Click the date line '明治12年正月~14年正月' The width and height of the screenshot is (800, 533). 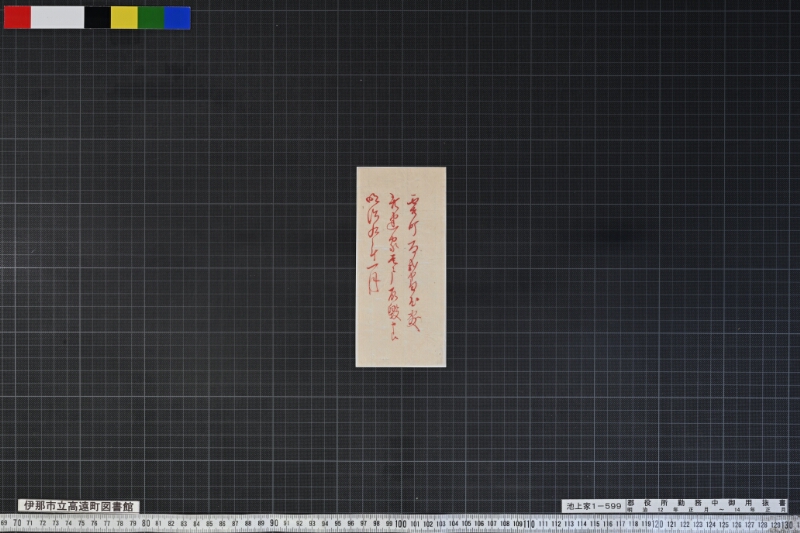click(707, 510)
